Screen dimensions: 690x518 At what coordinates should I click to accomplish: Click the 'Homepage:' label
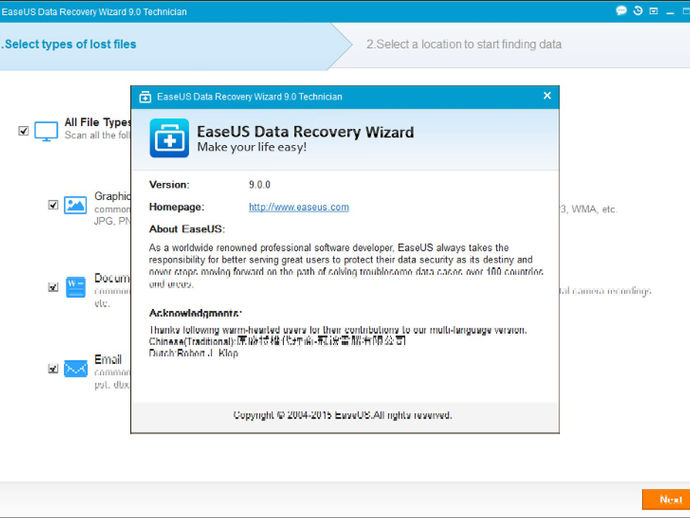click(x=176, y=207)
